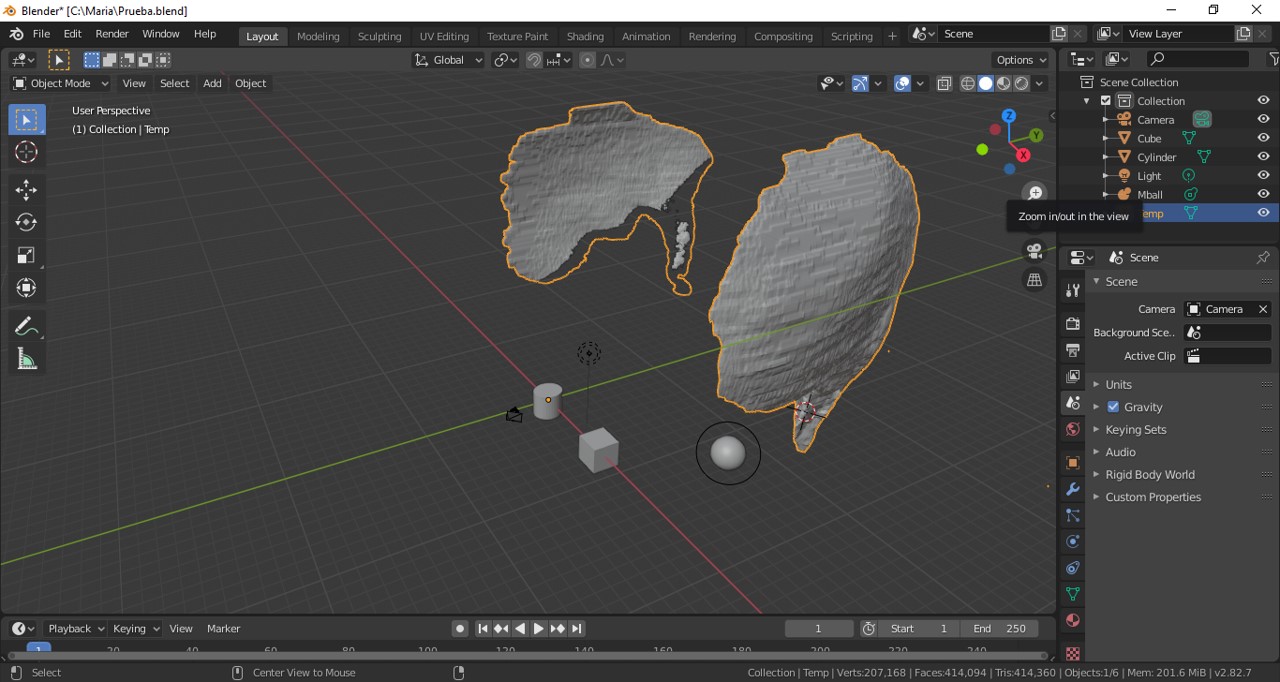Image resolution: width=1280 pixels, height=682 pixels.
Task: Toggle camera view in the viewport
Action: click(x=1035, y=250)
